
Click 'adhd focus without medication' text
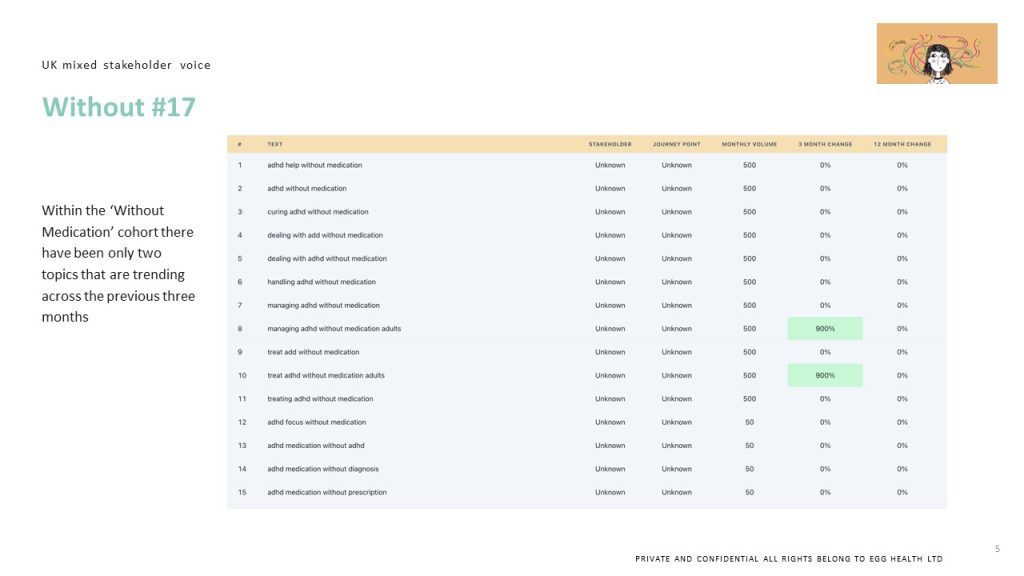click(x=316, y=423)
